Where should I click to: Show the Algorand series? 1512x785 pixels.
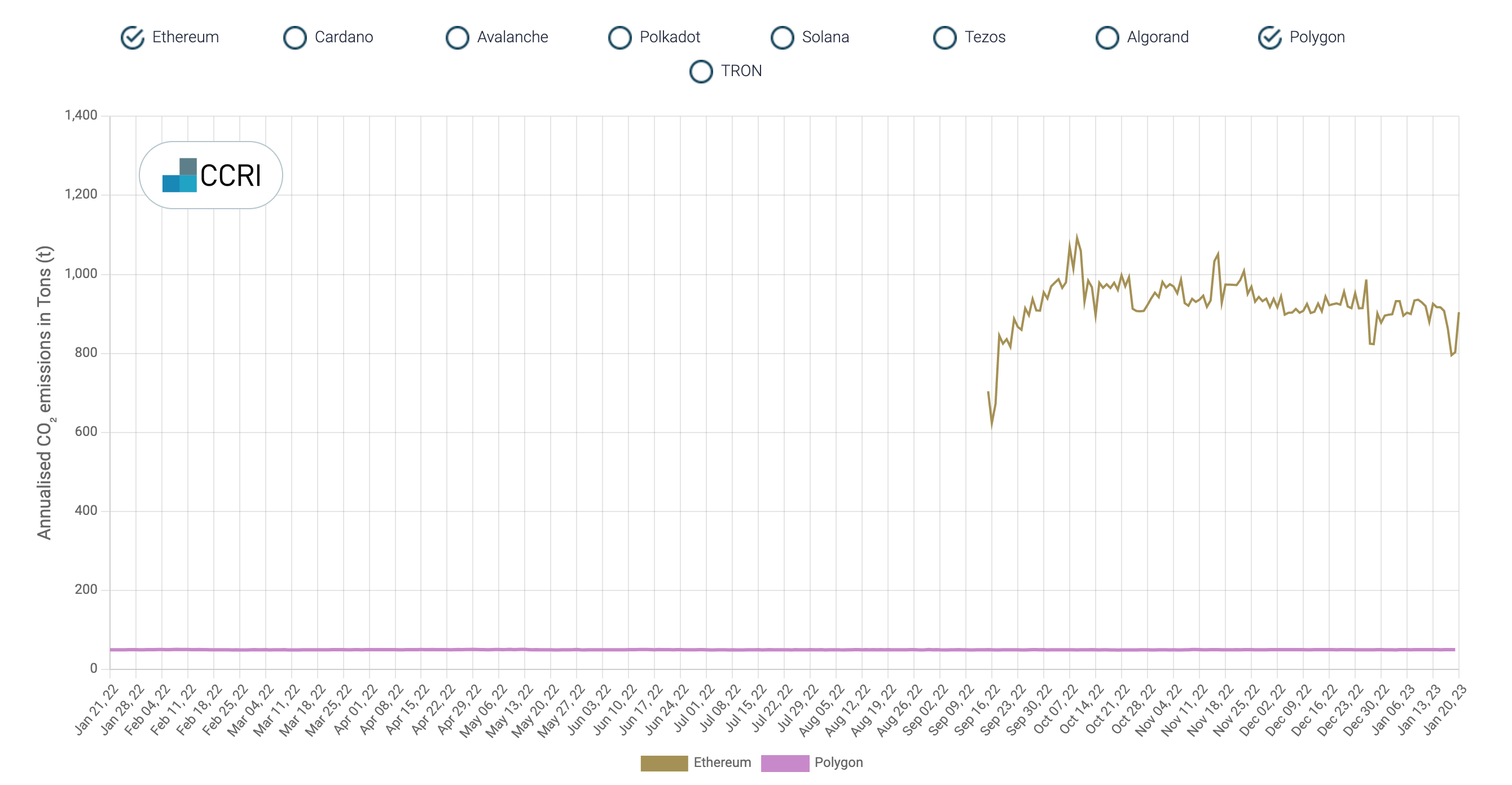1107,38
